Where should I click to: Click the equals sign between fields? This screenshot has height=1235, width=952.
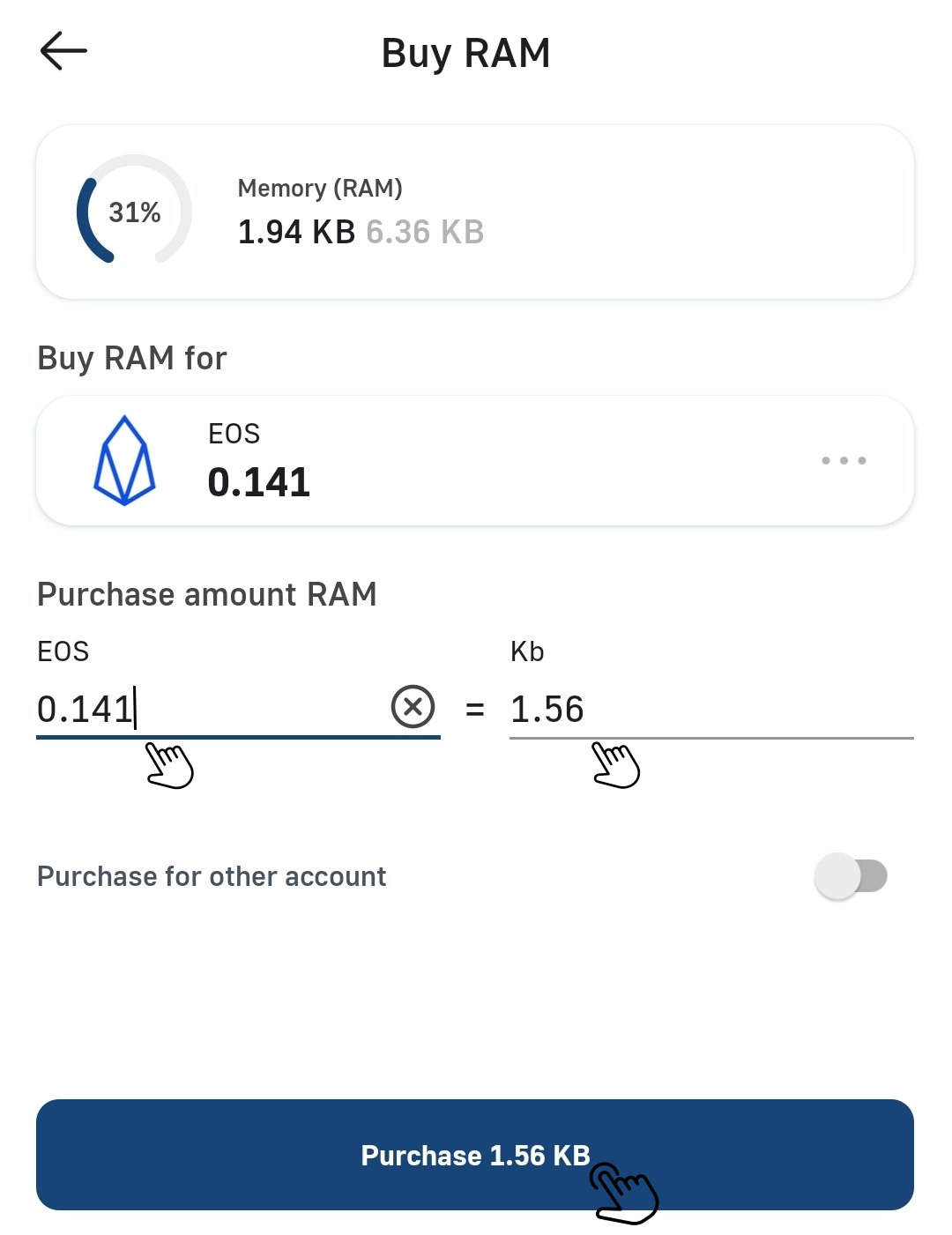coord(475,709)
